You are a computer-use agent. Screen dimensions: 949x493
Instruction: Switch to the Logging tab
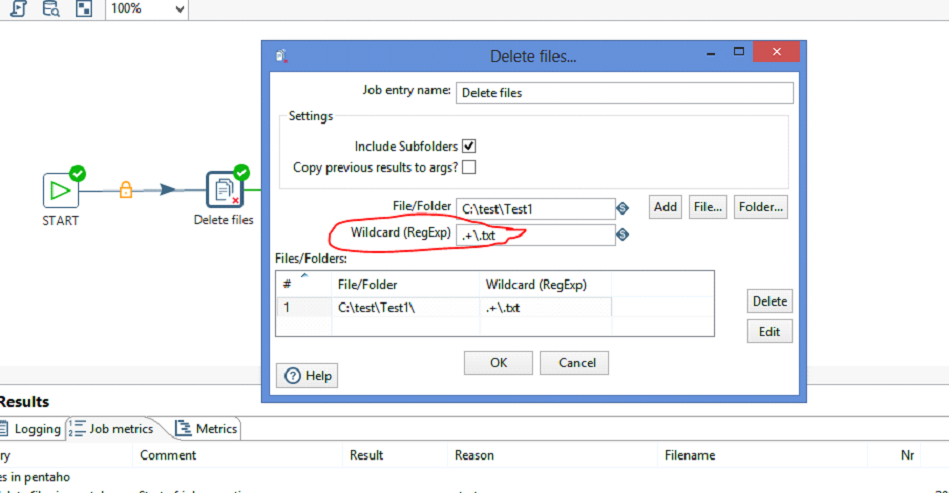click(31, 429)
